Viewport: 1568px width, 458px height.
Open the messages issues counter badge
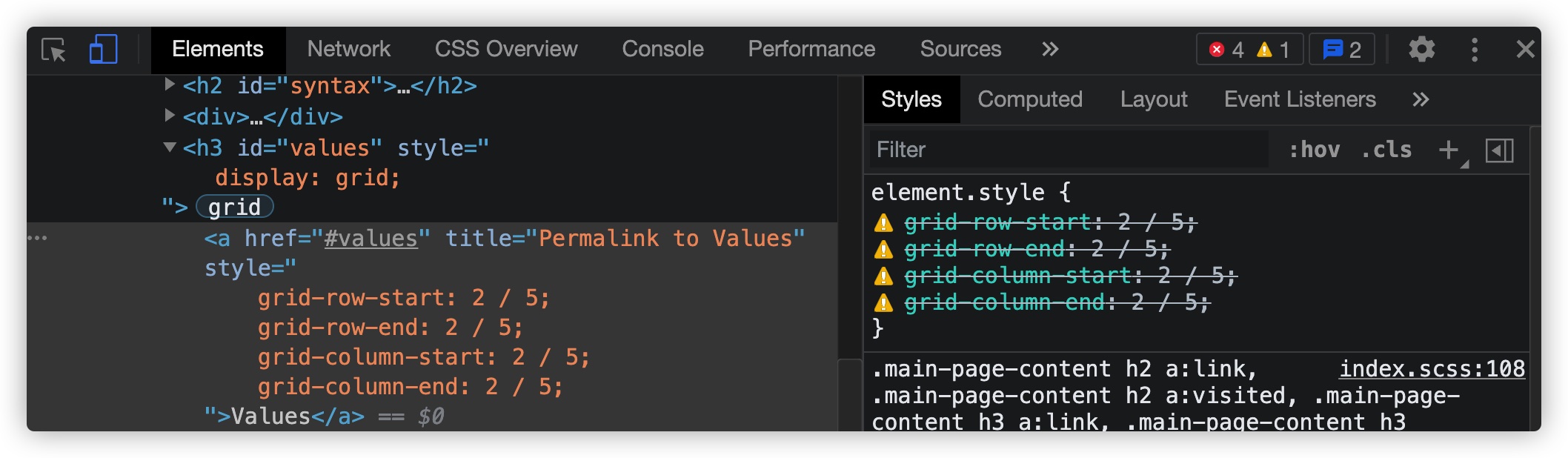point(1342,50)
